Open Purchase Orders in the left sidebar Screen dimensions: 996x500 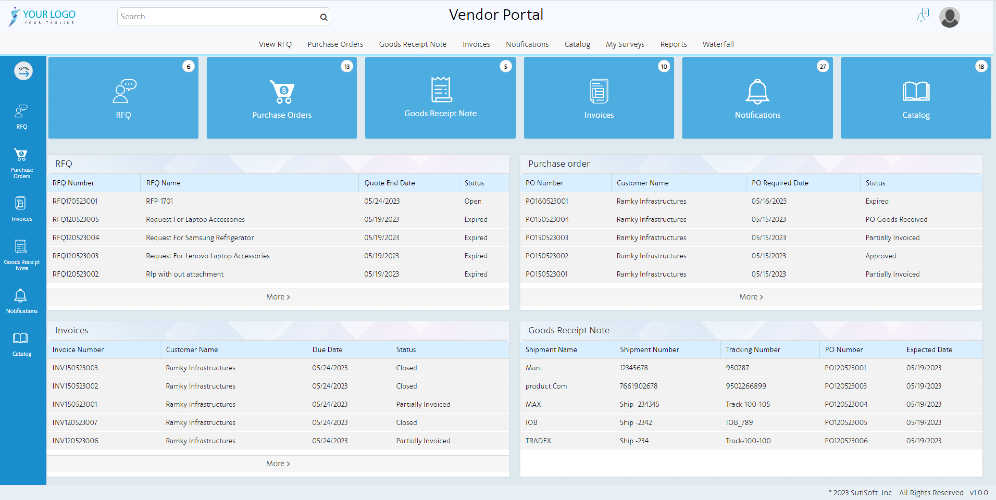click(22, 163)
